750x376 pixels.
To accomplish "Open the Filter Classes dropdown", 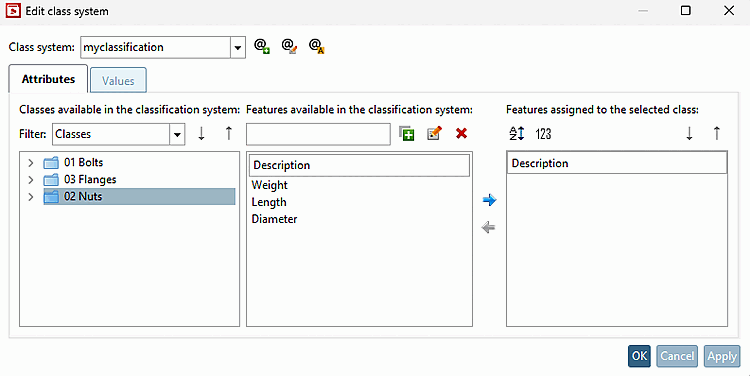I will [x=177, y=134].
